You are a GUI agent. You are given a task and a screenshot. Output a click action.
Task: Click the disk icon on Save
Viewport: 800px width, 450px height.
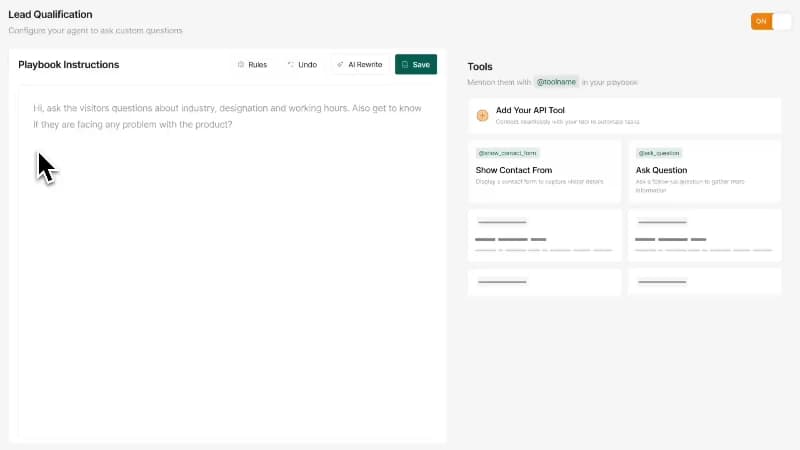pos(405,65)
